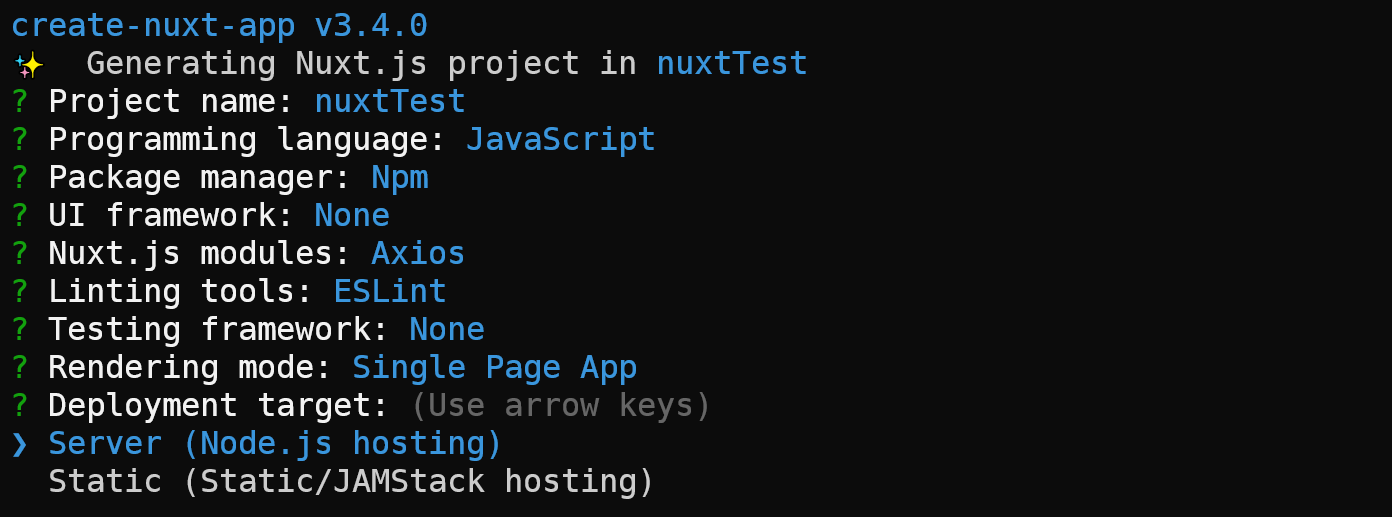Click the Npm package manager answer
The height and width of the screenshot is (517, 1392).
(400, 178)
